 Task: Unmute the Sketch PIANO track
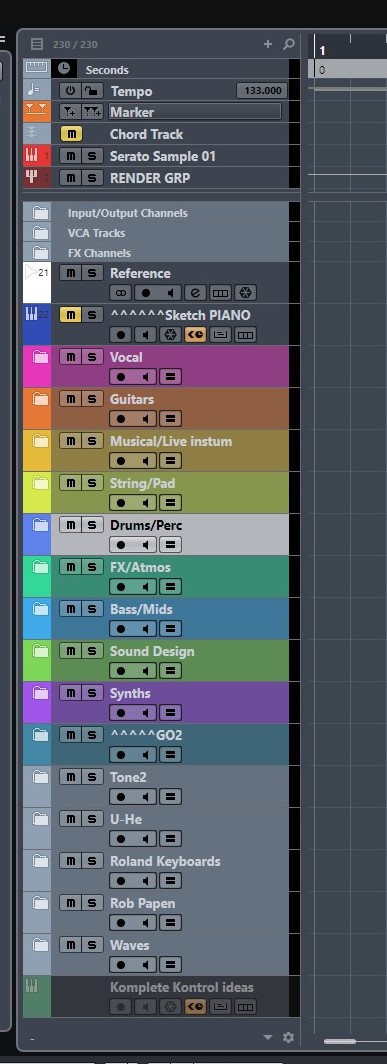[70, 315]
